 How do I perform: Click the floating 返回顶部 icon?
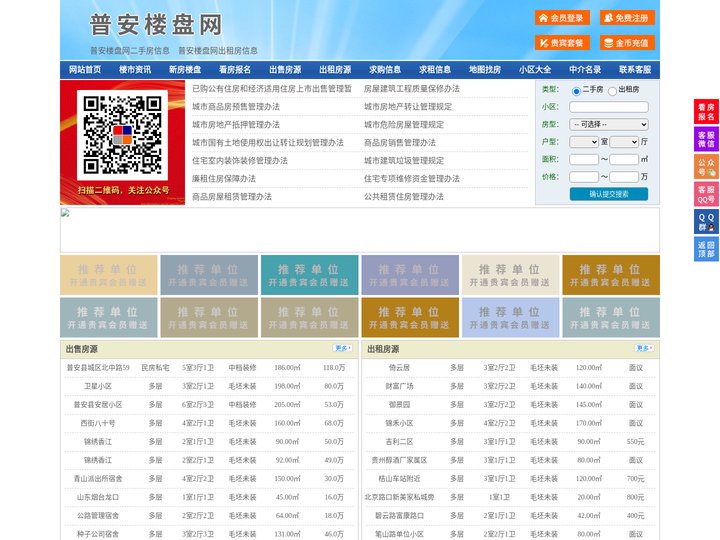pos(706,250)
